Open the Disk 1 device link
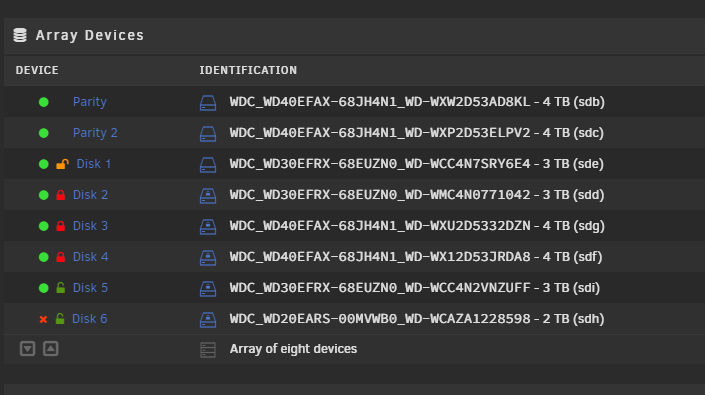This screenshot has width=705, height=395. pos(94,164)
